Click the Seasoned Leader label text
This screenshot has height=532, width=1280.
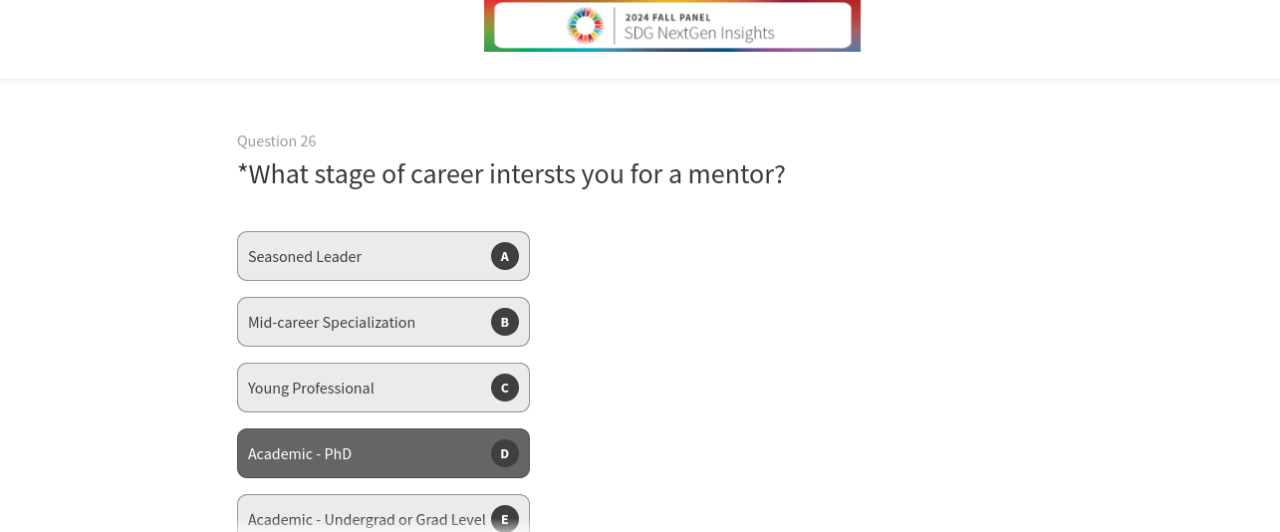point(304,256)
